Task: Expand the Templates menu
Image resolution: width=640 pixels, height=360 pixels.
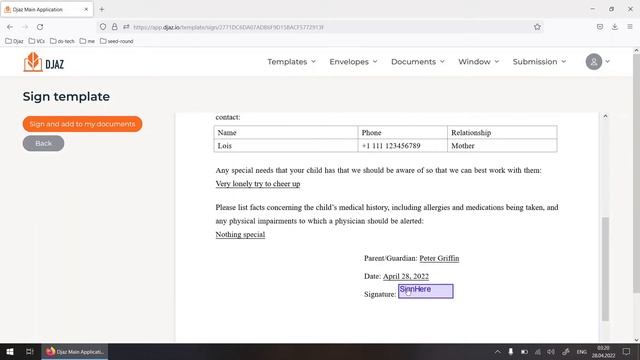Action: click(291, 62)
